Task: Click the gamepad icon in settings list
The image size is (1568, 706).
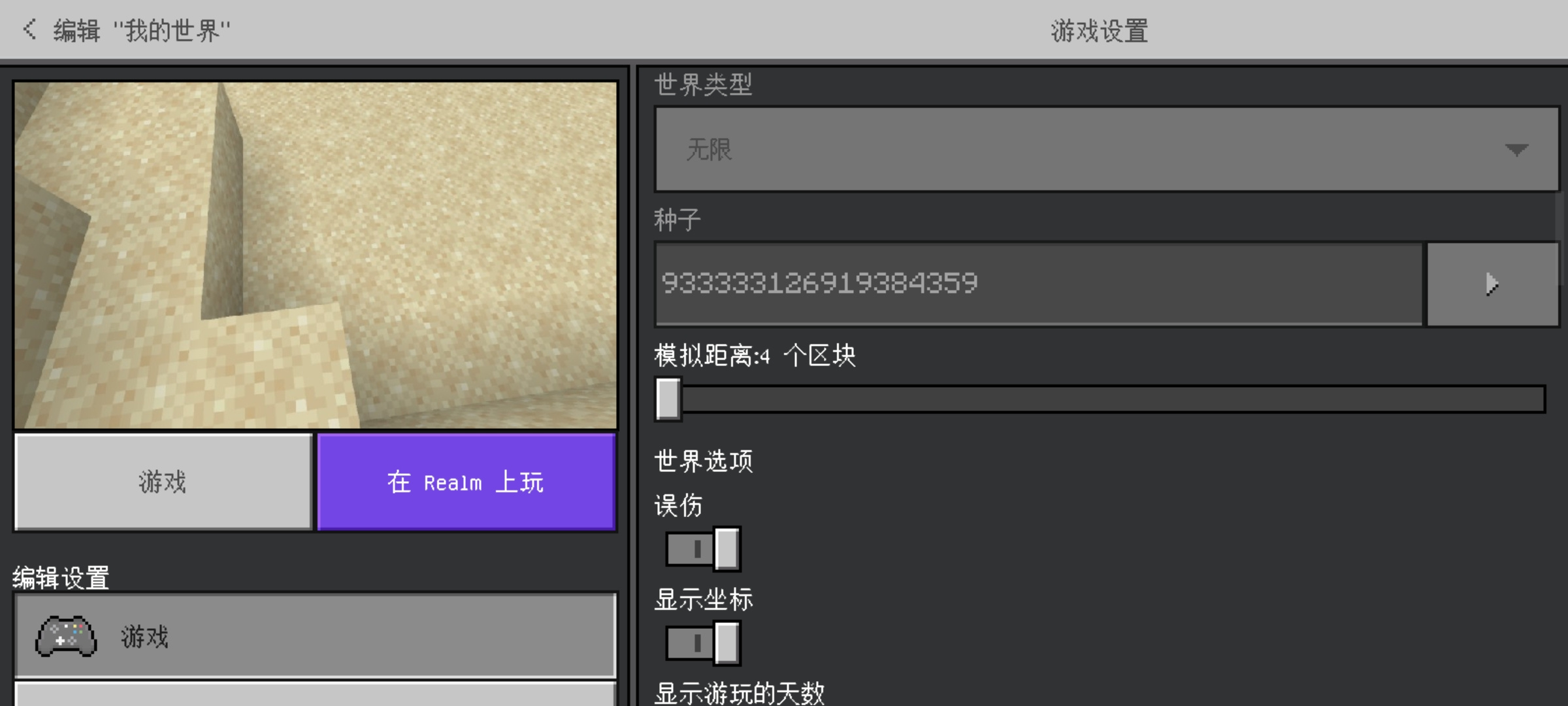Action: (x=66, y=636)
